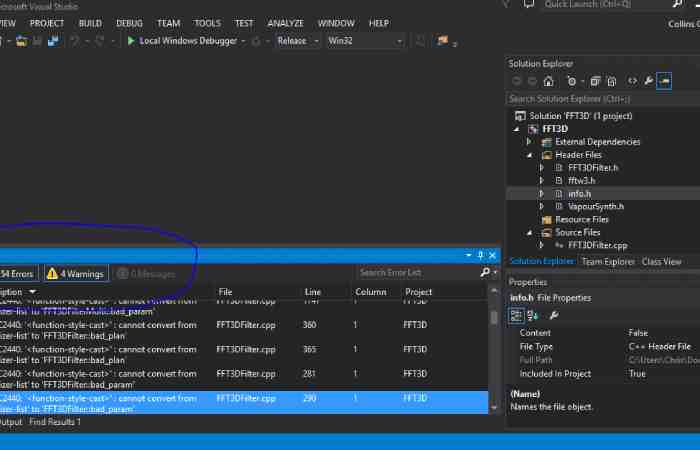
Task: Switch to the Team Explorer tab
Action: click(608, 262)
